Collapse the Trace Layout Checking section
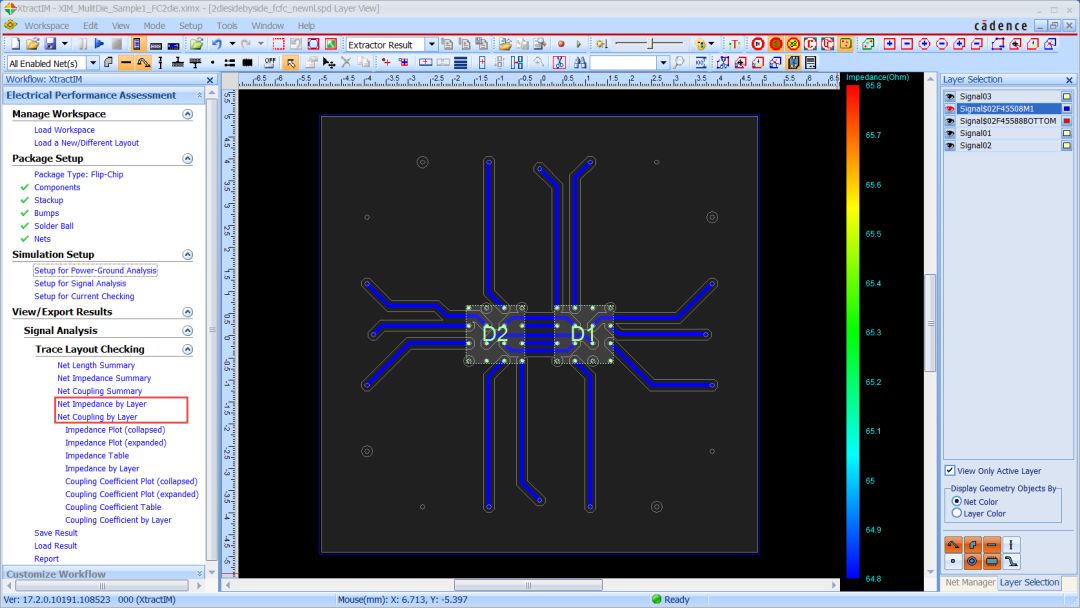1080x608 pixels. 187,349
